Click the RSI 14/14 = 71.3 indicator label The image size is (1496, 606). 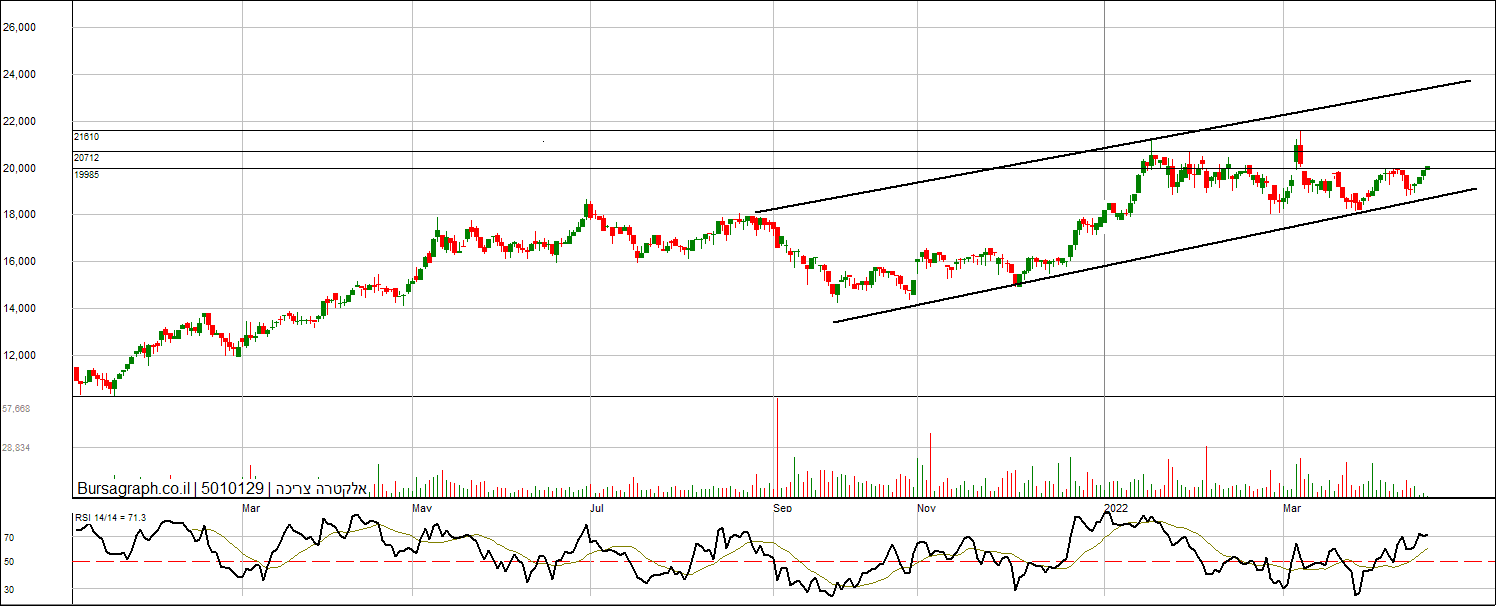point(111,517)
